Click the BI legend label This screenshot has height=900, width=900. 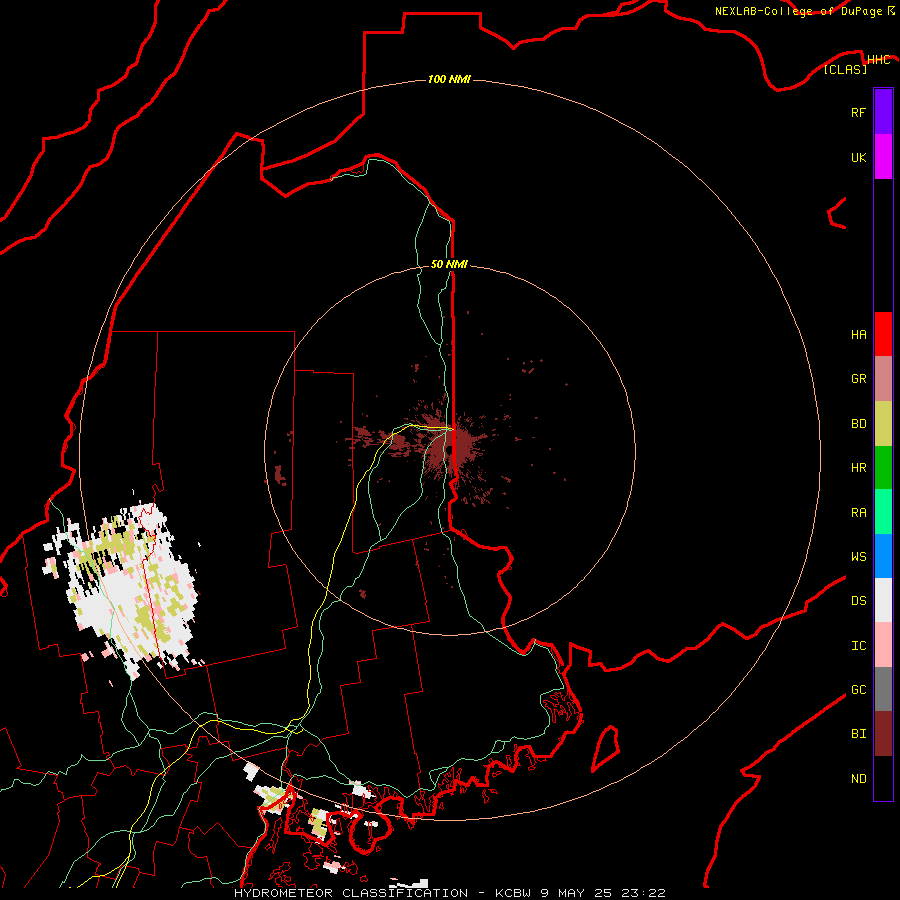(x=858, y=734)
